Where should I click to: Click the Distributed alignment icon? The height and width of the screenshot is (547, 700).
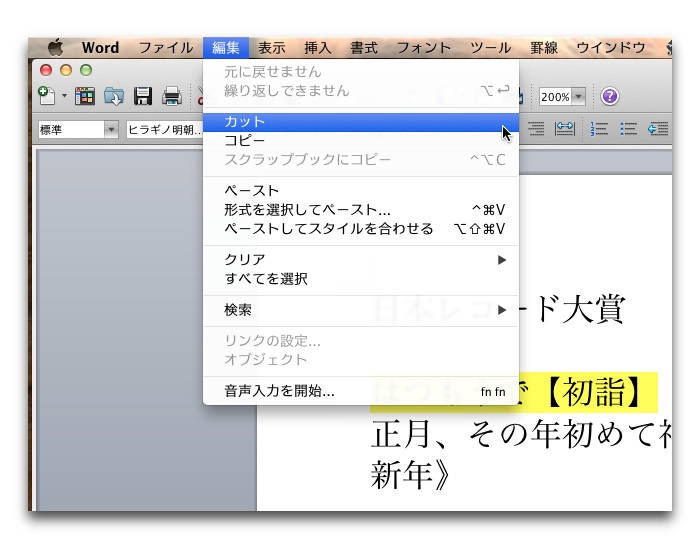click(565, 129)
